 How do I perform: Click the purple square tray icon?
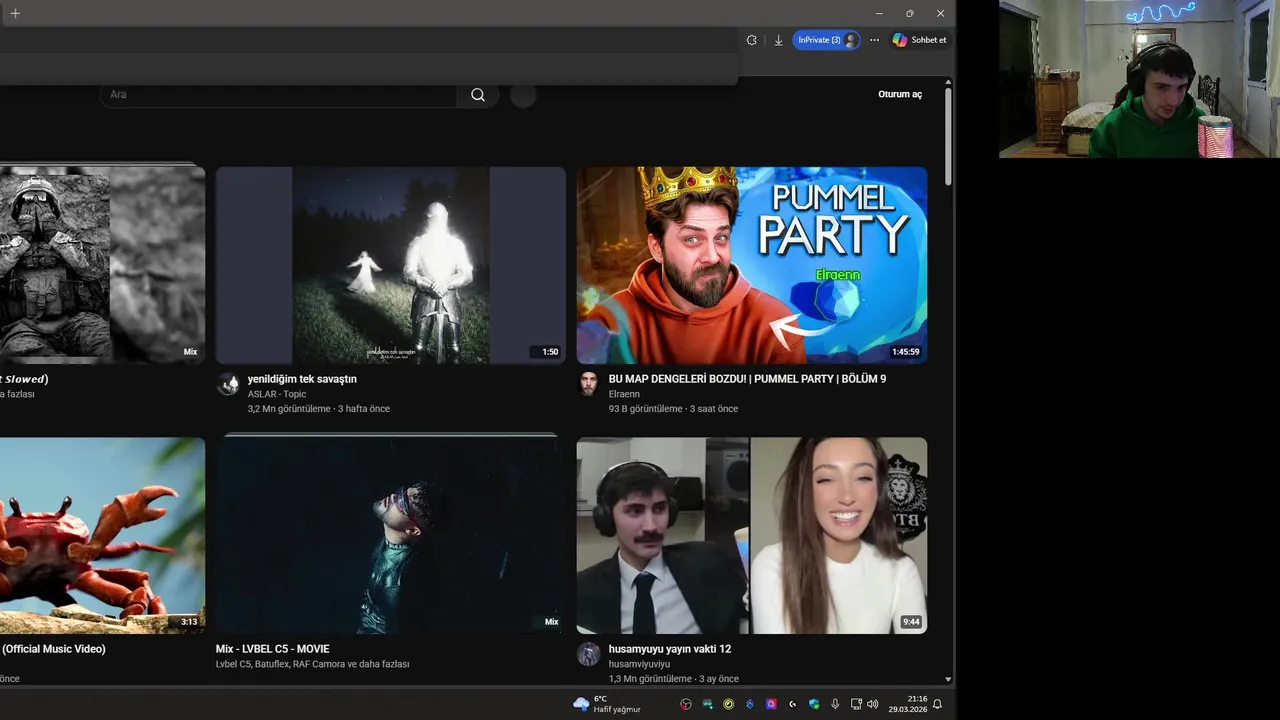pyautogui.click(x=771, y=704)
